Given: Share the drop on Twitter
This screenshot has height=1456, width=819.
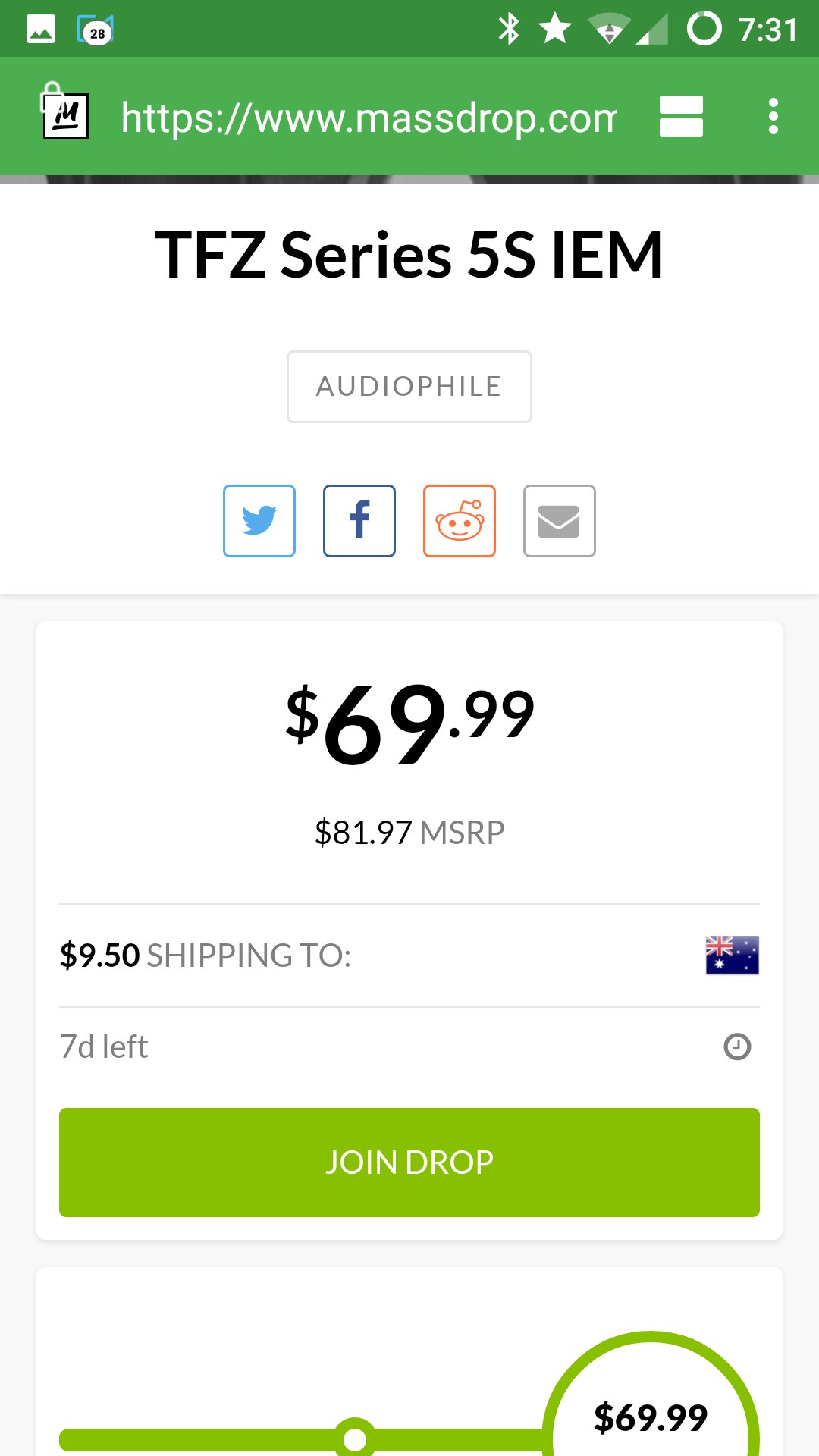Looking at the screenshot, I should [x=259, y=521].
